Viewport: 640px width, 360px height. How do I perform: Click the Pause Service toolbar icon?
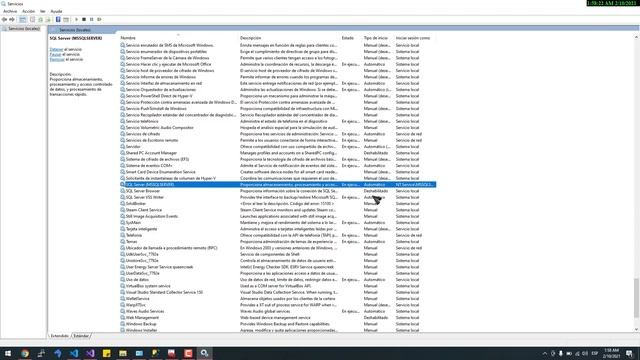pyautogui.click(x=91, y=20)
